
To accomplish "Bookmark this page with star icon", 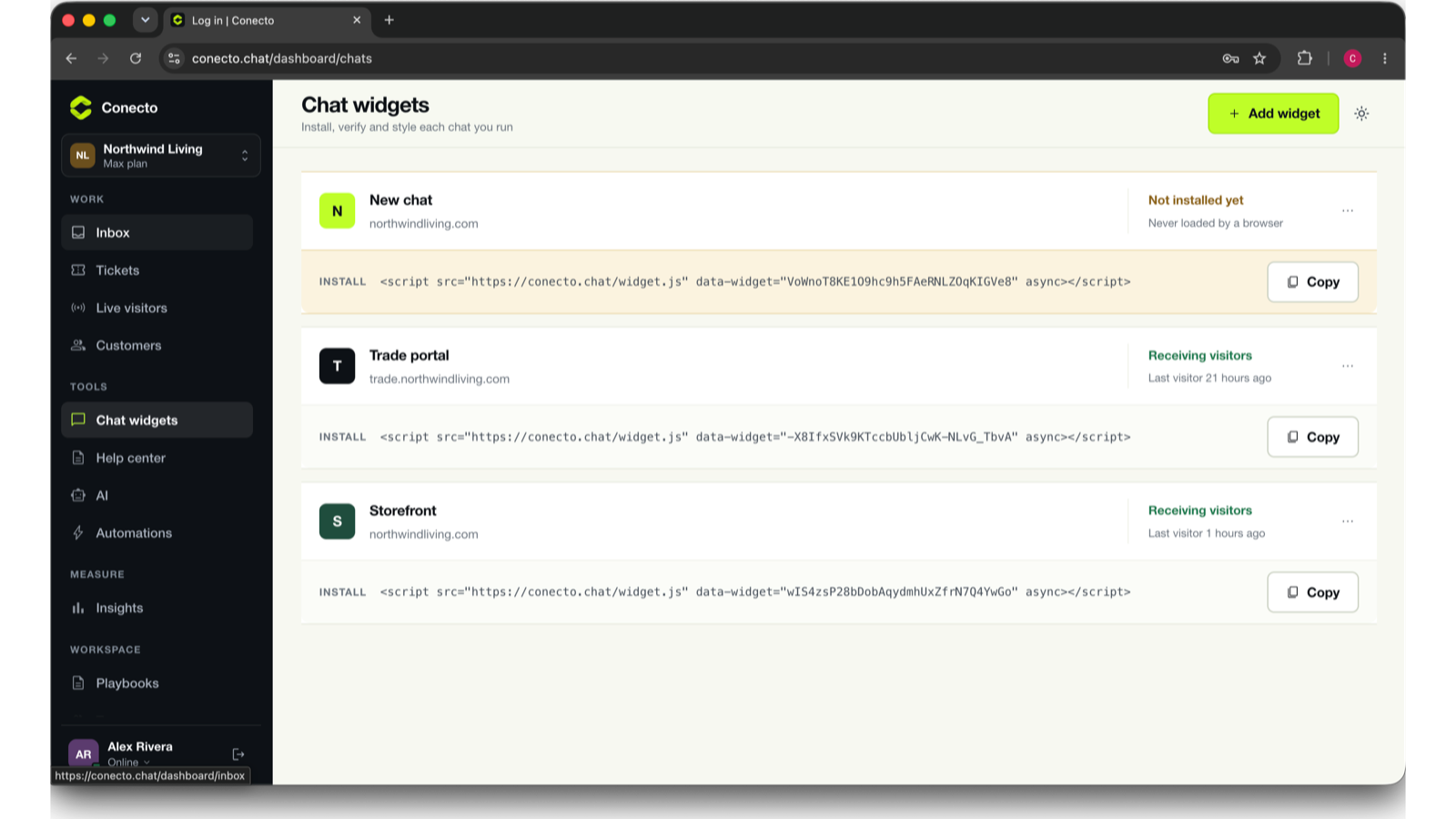I will 1259,58.
